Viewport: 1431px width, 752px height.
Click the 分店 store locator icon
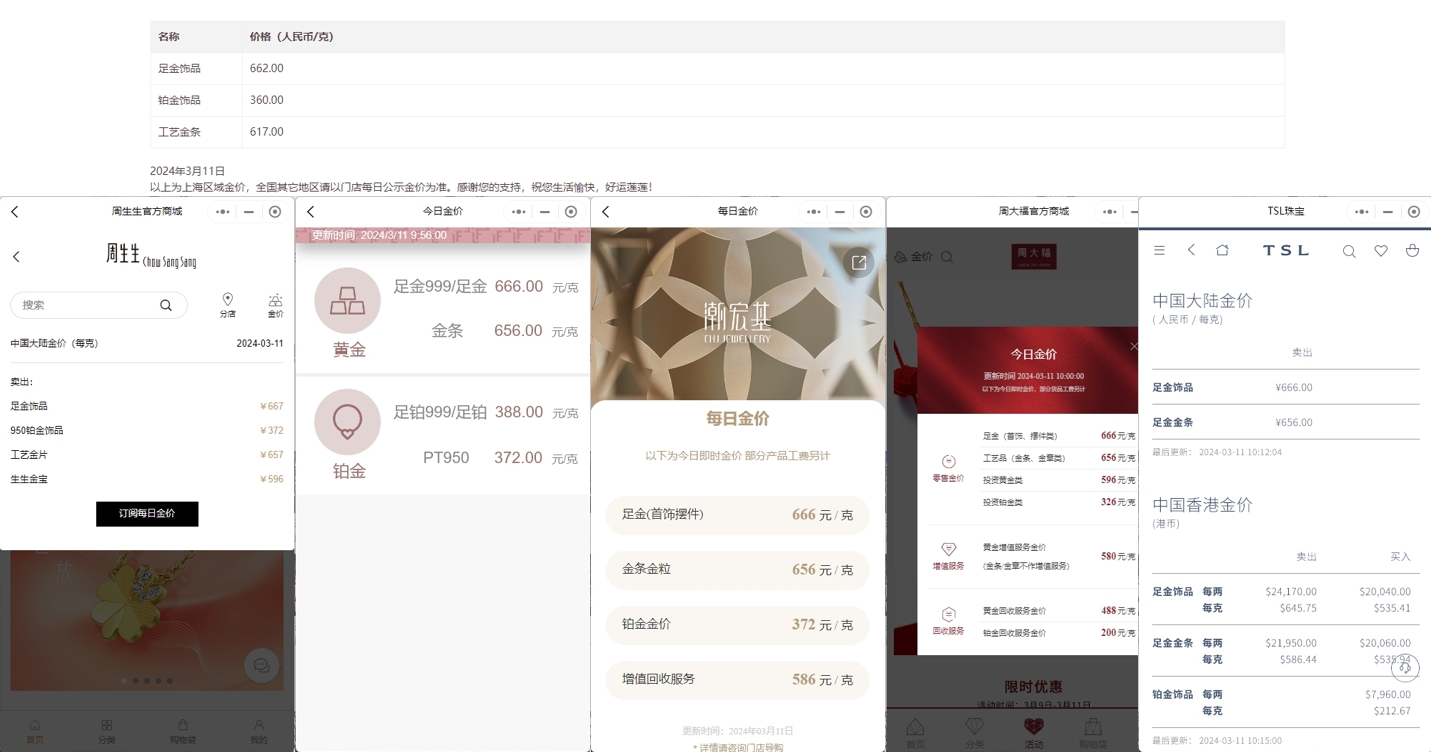(x=228, y=304)
